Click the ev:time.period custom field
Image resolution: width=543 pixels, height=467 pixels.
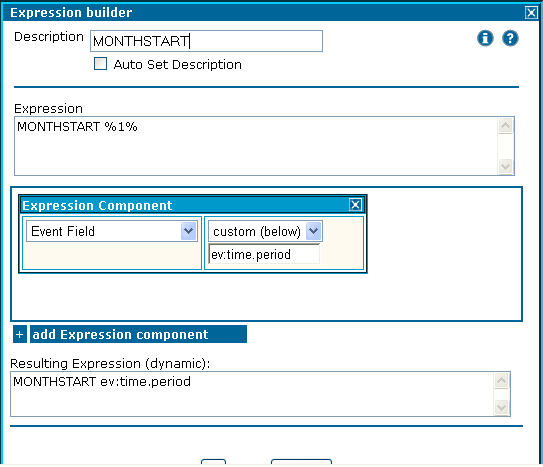264,254
